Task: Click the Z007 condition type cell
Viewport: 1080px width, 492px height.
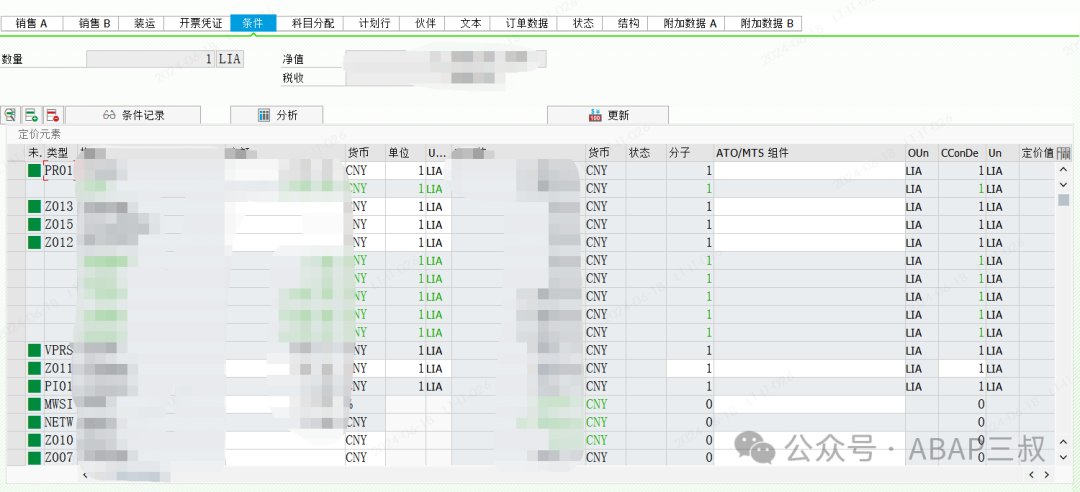Action: 59,457
